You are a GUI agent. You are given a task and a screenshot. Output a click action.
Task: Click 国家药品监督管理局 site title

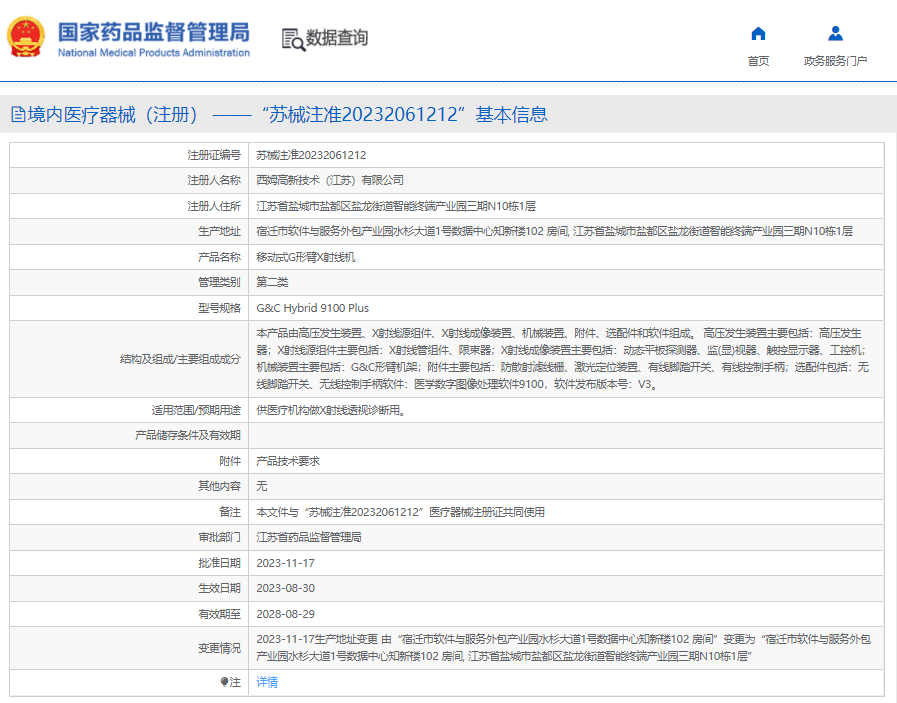click(154, 32)
